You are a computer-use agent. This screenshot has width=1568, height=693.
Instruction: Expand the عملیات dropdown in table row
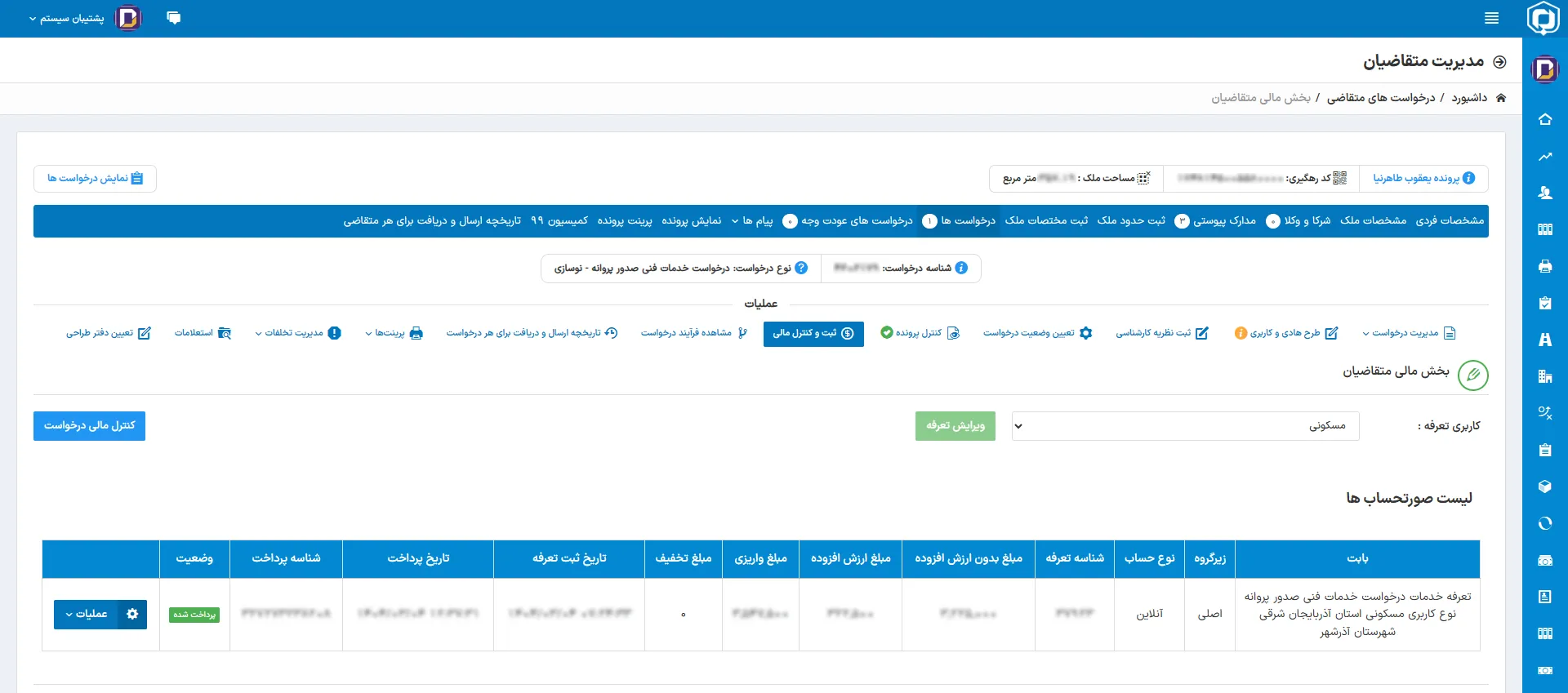[86, 614]
